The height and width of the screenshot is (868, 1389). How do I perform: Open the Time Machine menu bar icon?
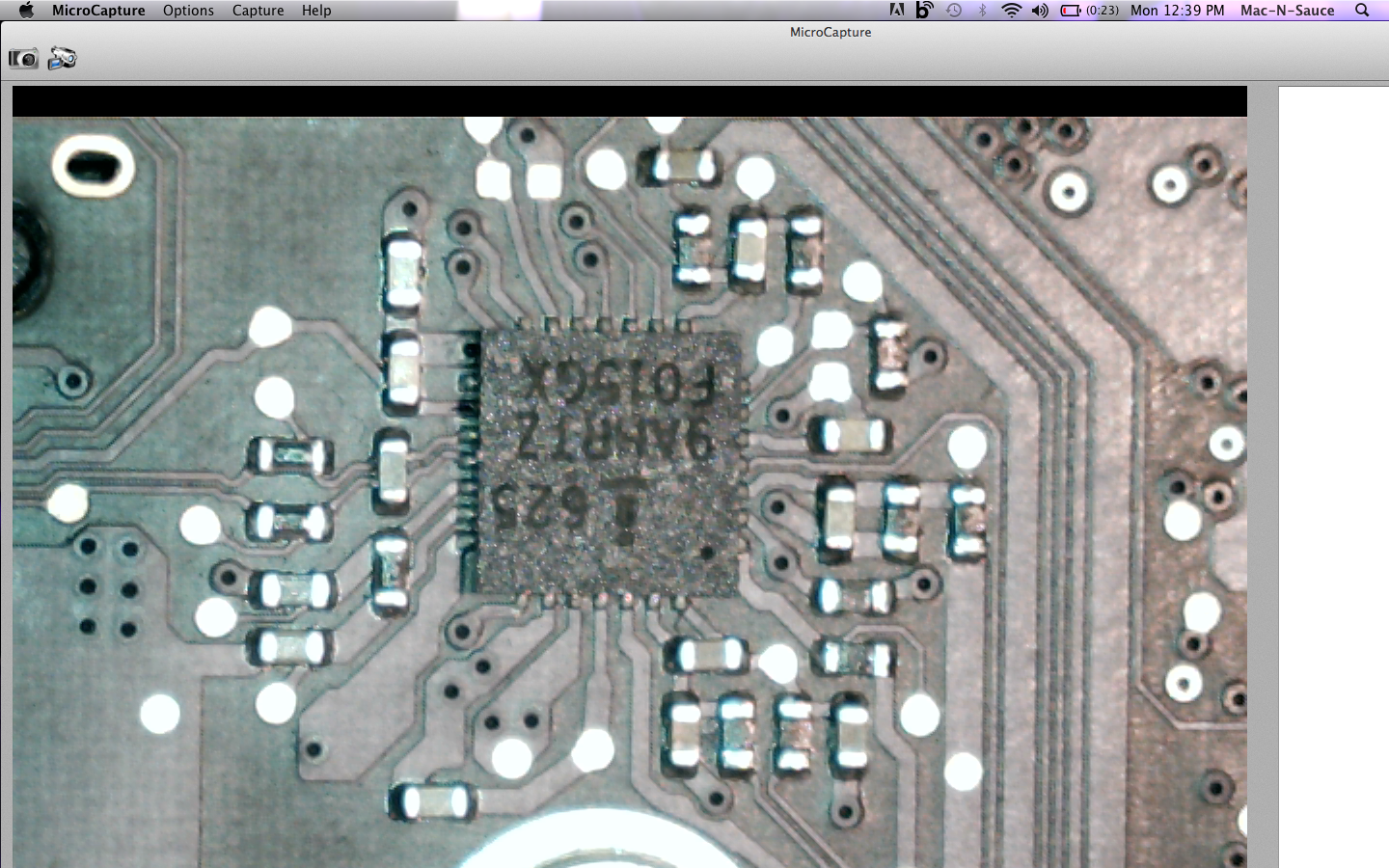[953, 10]
